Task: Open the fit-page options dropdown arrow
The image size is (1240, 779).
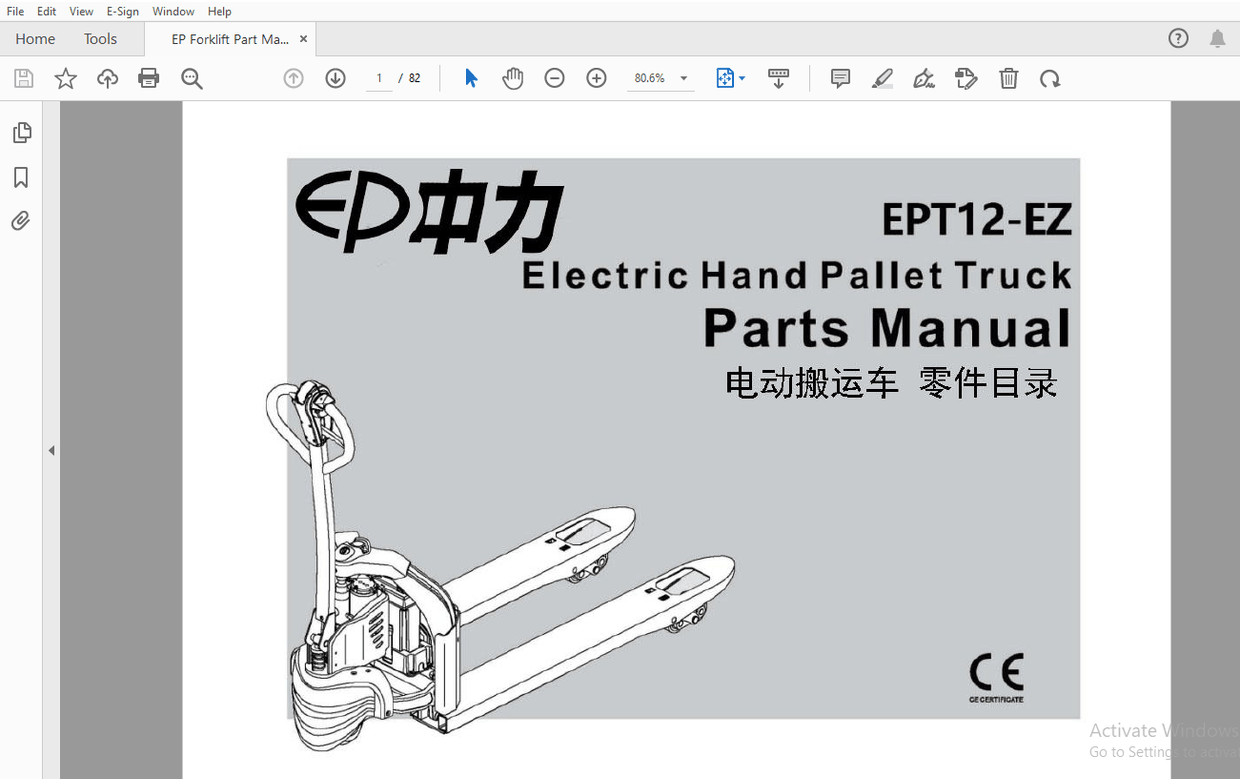Action: [744, 78]
